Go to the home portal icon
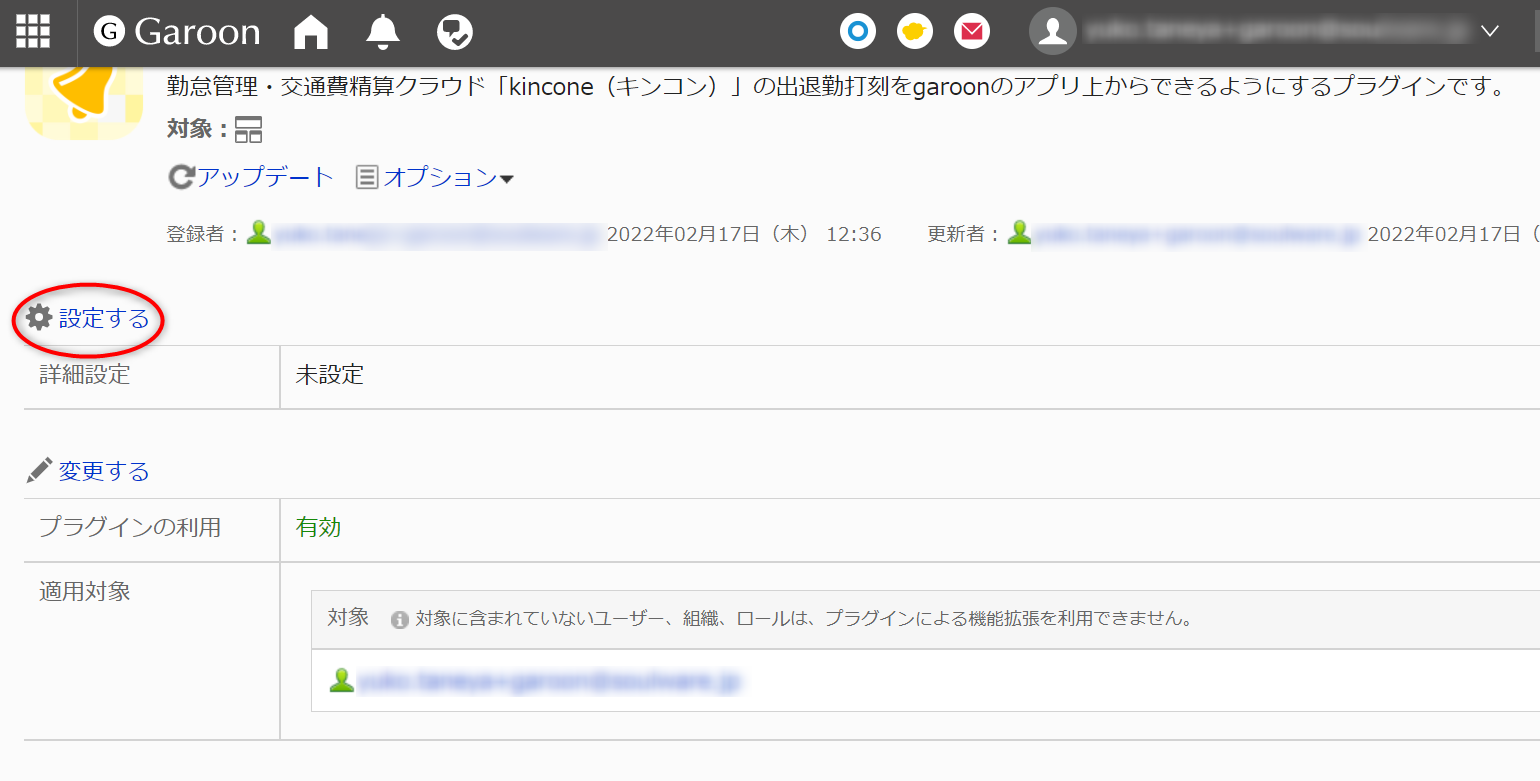 coord(311,32)
